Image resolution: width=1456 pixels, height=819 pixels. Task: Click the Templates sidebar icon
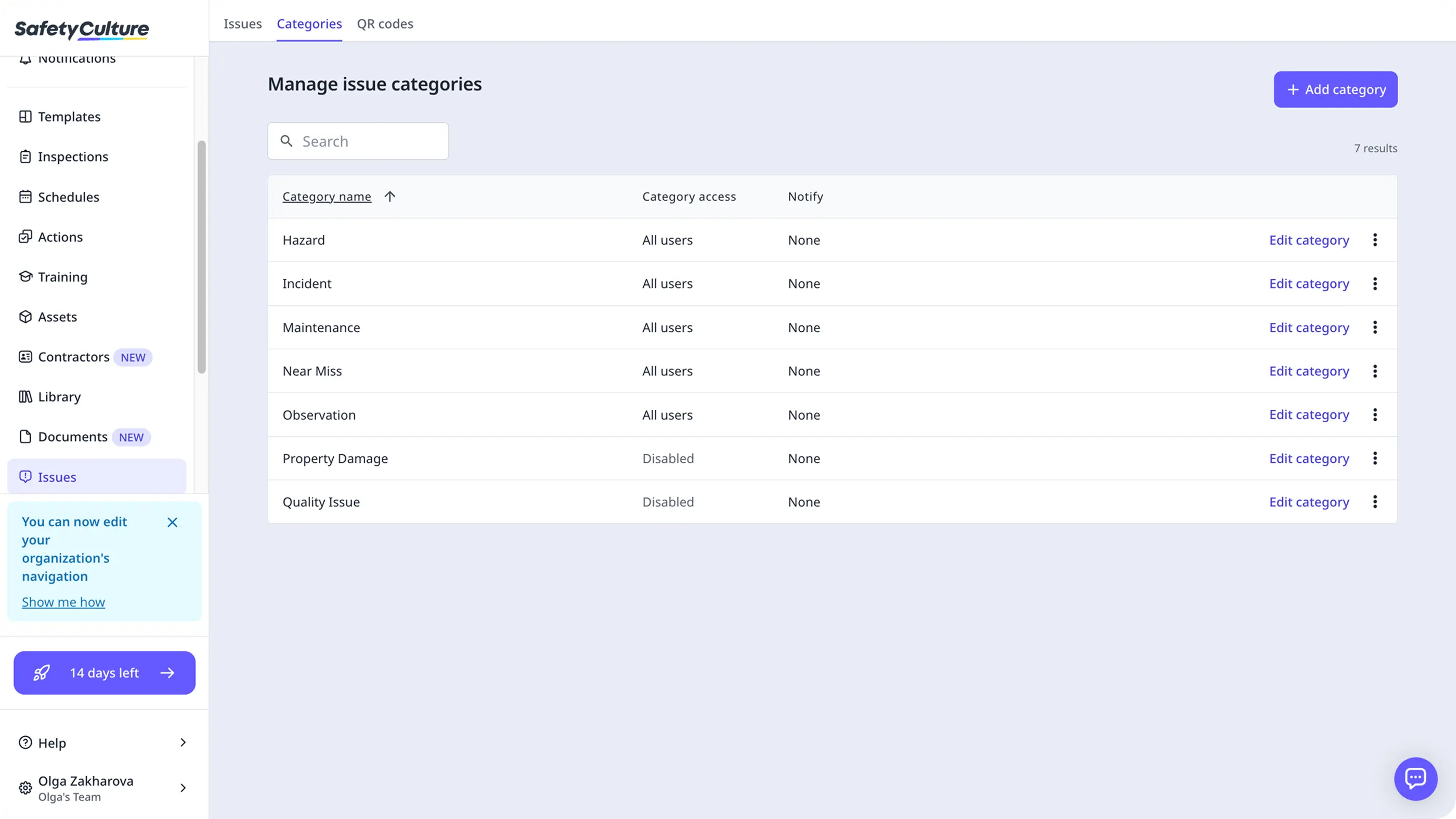point(25,116)
